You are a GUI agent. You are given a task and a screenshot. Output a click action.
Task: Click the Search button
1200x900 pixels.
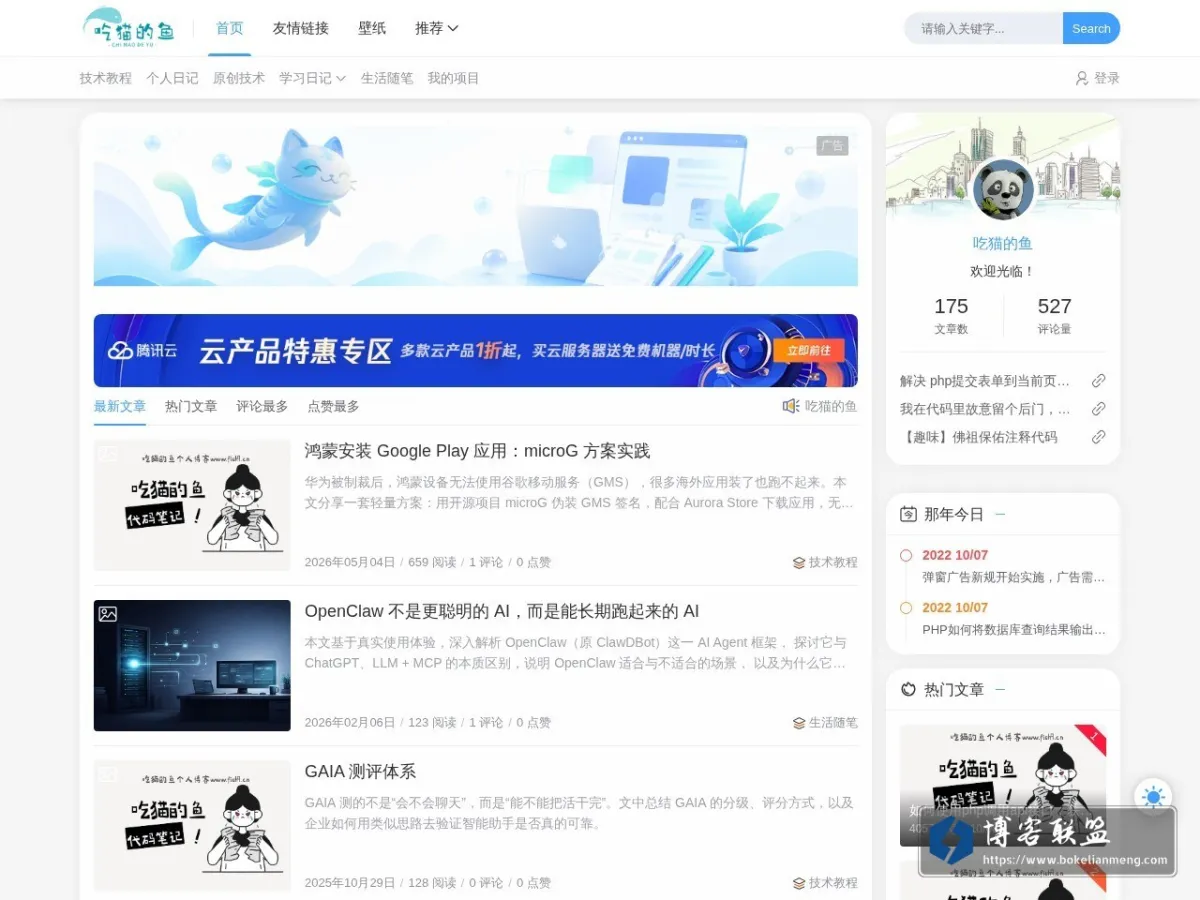(1091, 28)
